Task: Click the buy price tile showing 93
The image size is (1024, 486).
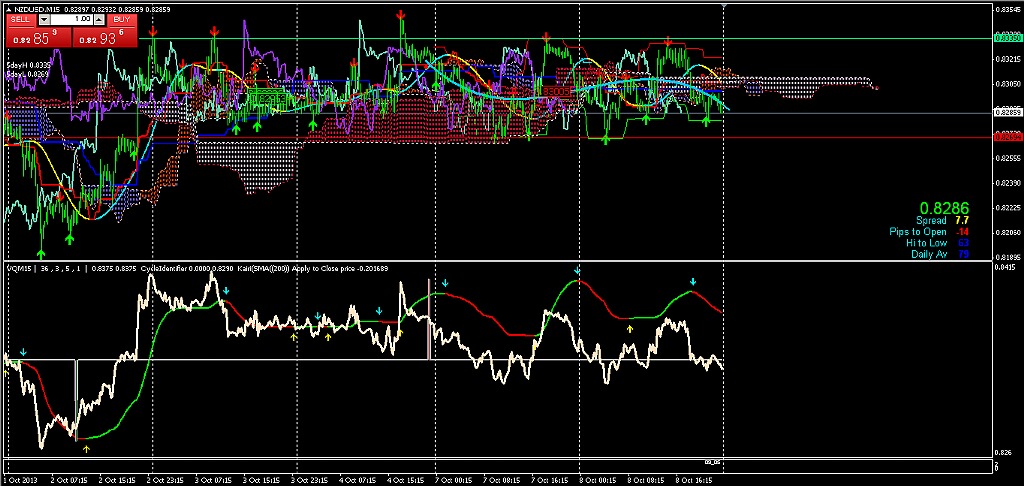Action: click(102, 37)
